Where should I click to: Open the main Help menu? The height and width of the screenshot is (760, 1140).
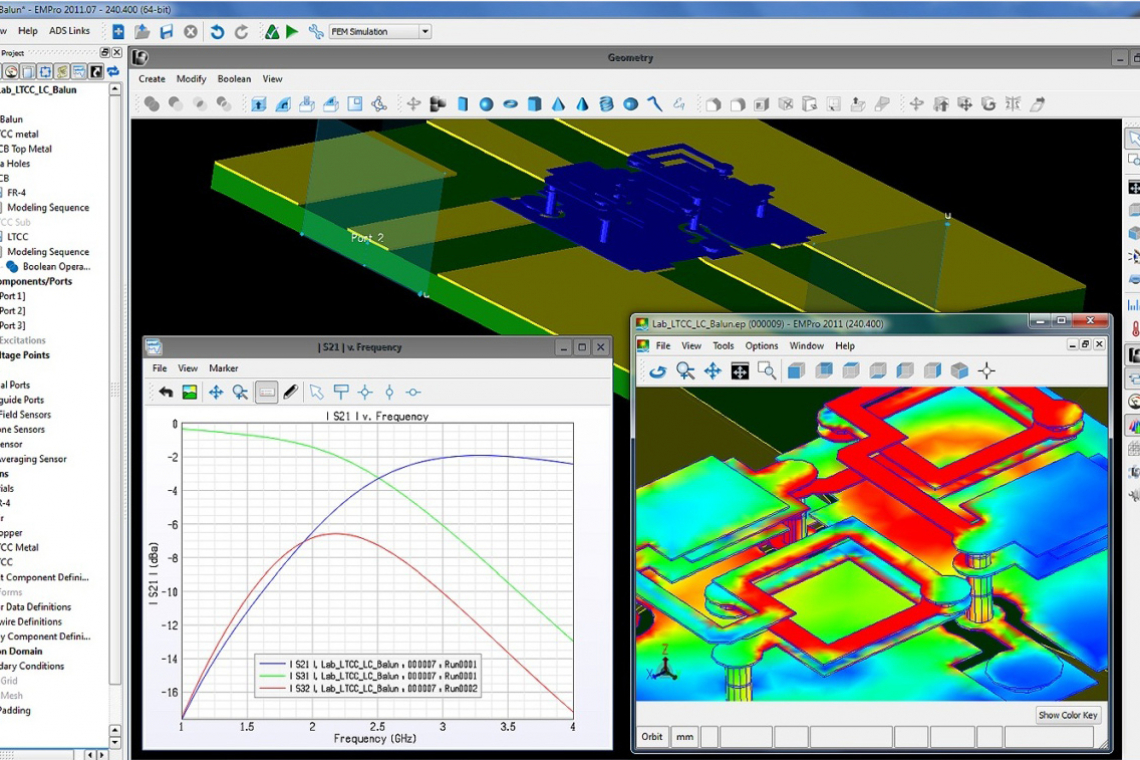28,31
